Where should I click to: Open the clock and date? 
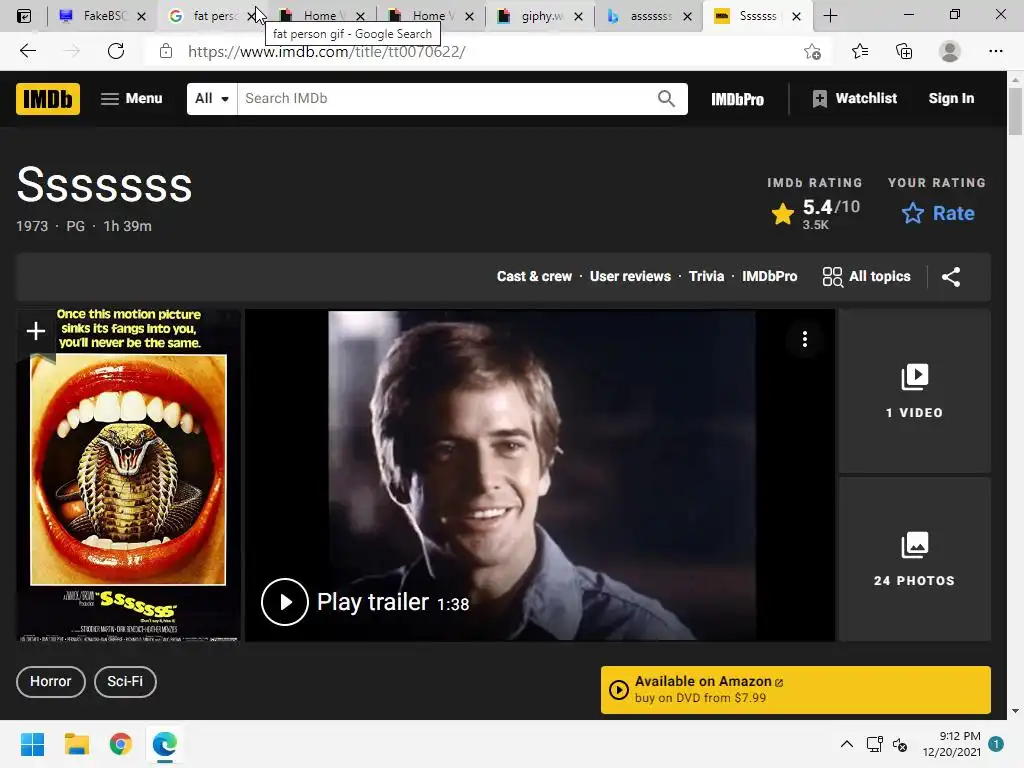(x=951, y=744)
